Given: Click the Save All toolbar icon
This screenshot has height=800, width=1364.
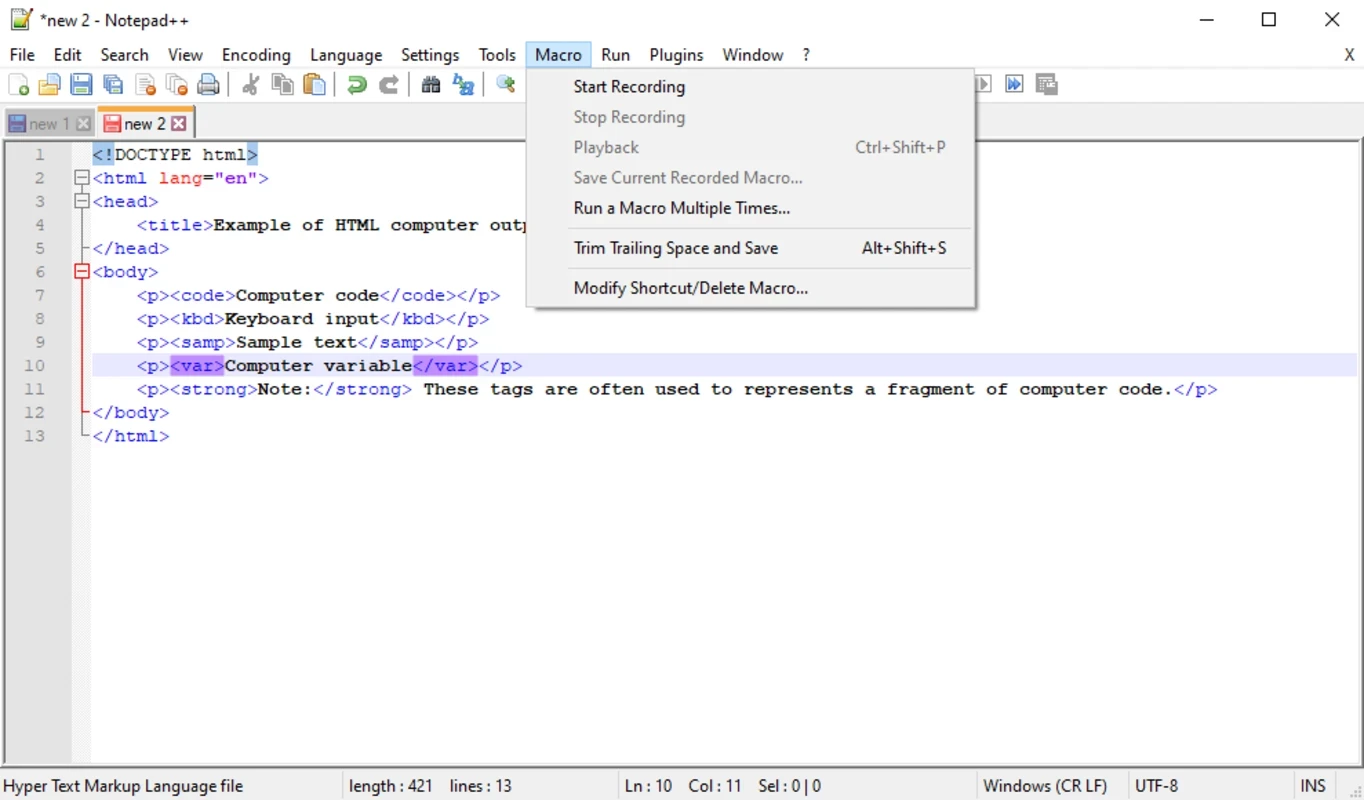Looking at the screenshot, I should click(113, 85).
